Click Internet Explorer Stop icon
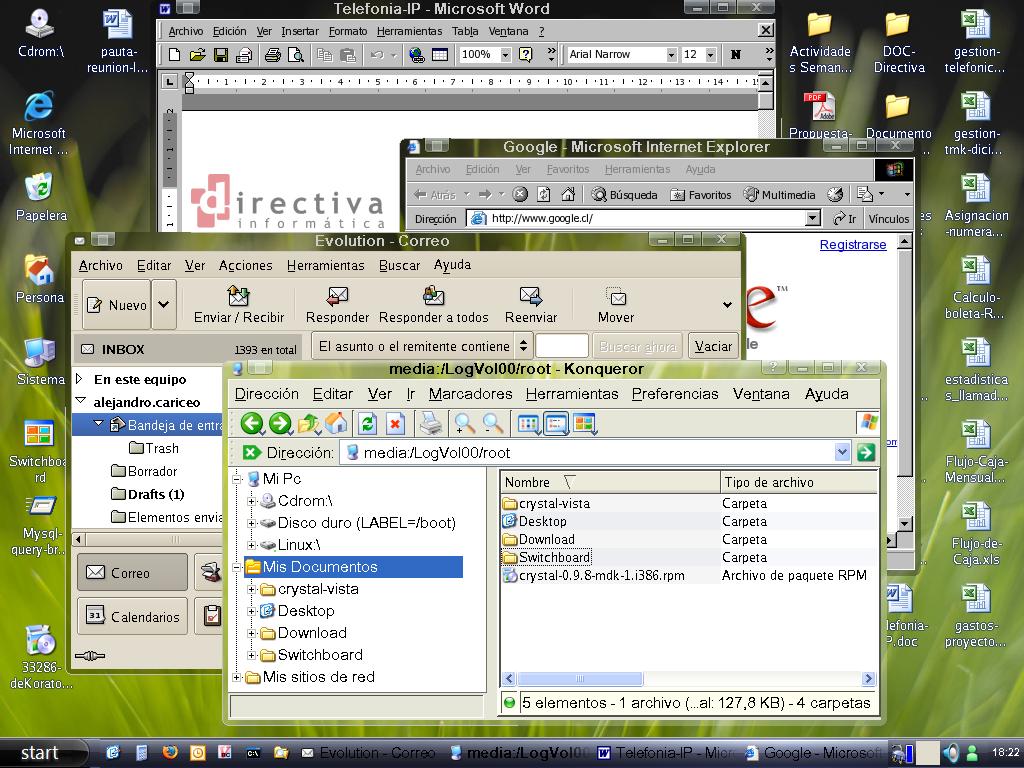 tap(520, 194)
